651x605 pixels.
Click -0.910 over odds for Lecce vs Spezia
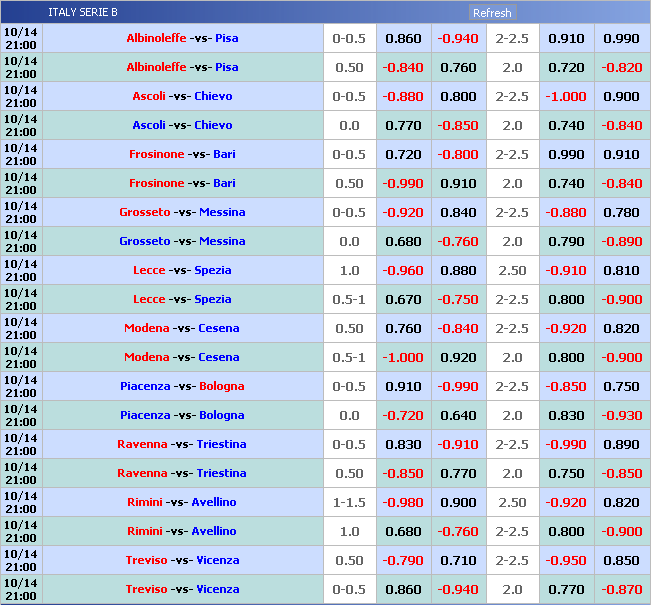566,270
